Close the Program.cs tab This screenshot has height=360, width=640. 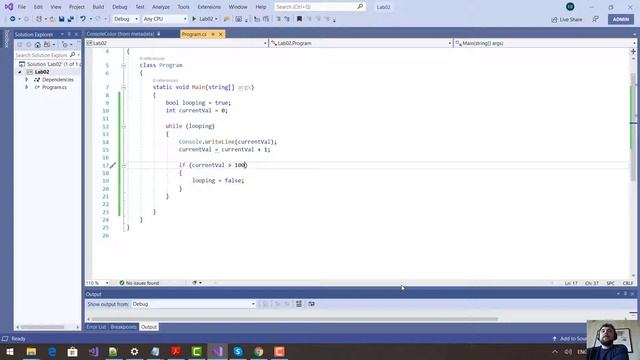click(221, 34)
